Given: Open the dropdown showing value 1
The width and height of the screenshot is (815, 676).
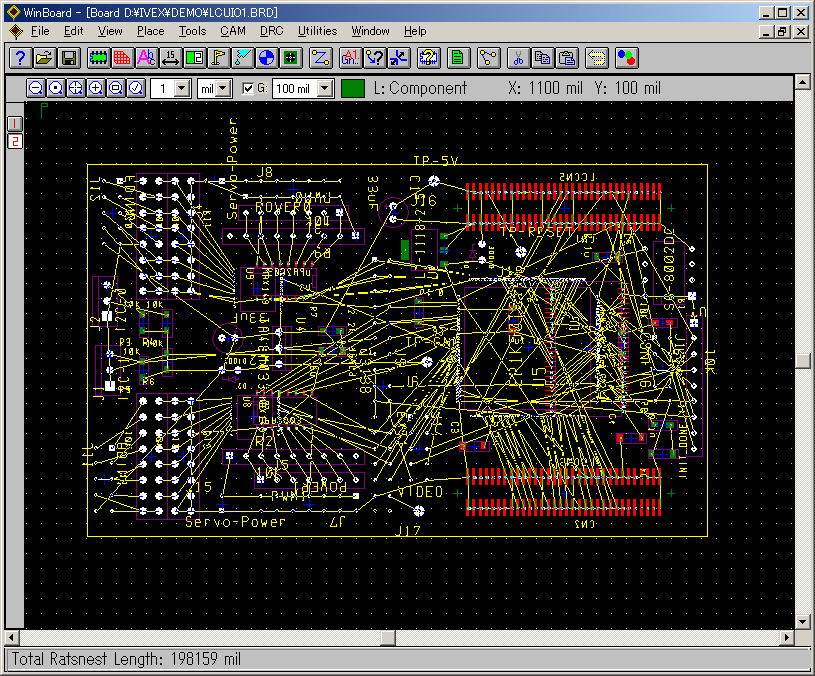Looking at the screenshot, I should [181, 88].
